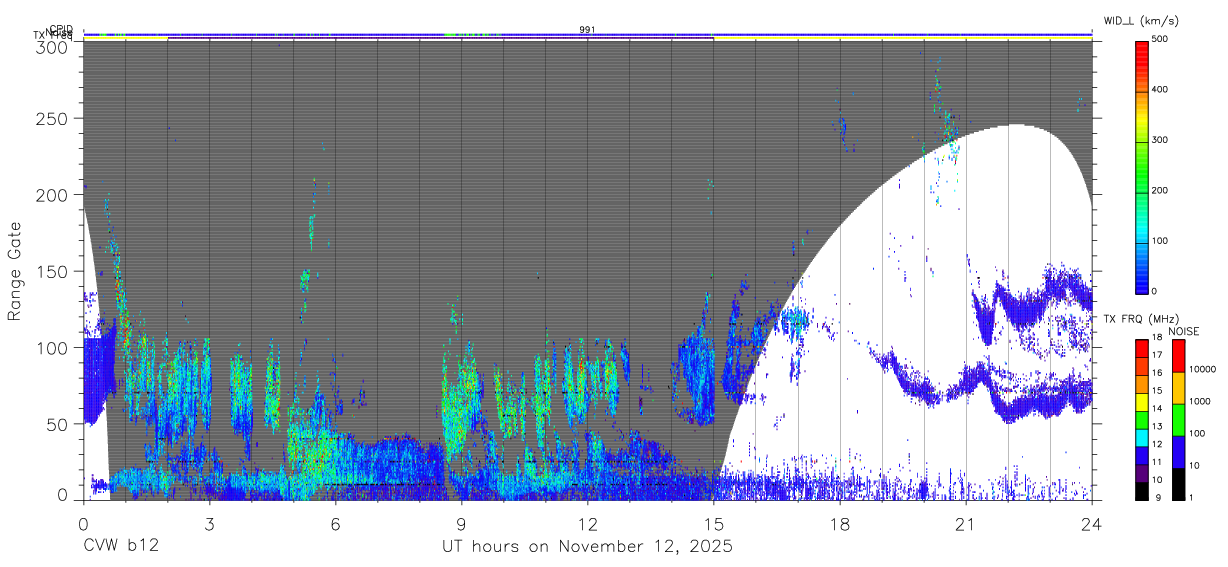Select the yellow segment of TX FRQ bar
Image resolution: width=1228 pixels, height=567 pixels.
click(1142, 402)
